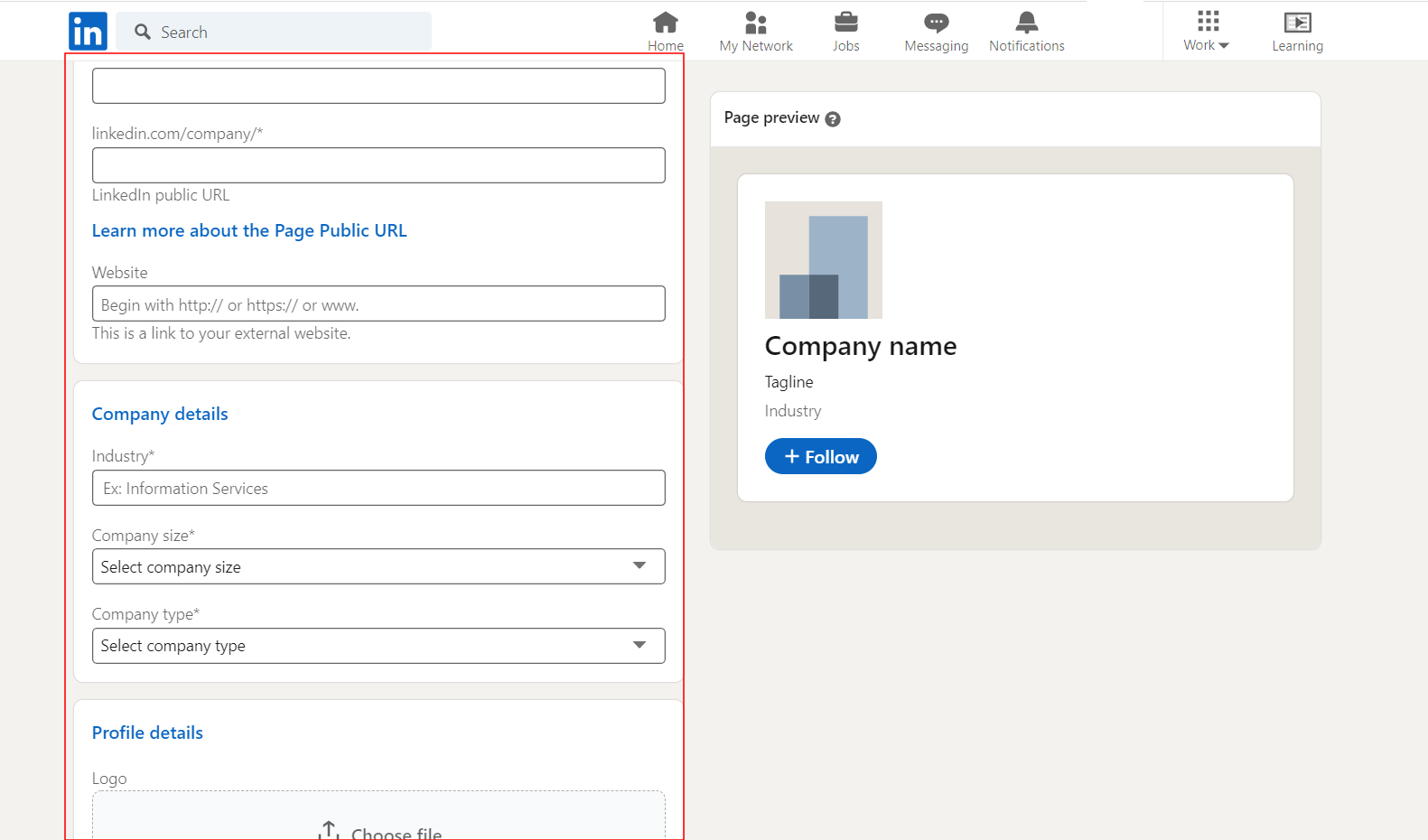
Task: Open Messaging speech bubble icon
Action: [x=937, y=22]
